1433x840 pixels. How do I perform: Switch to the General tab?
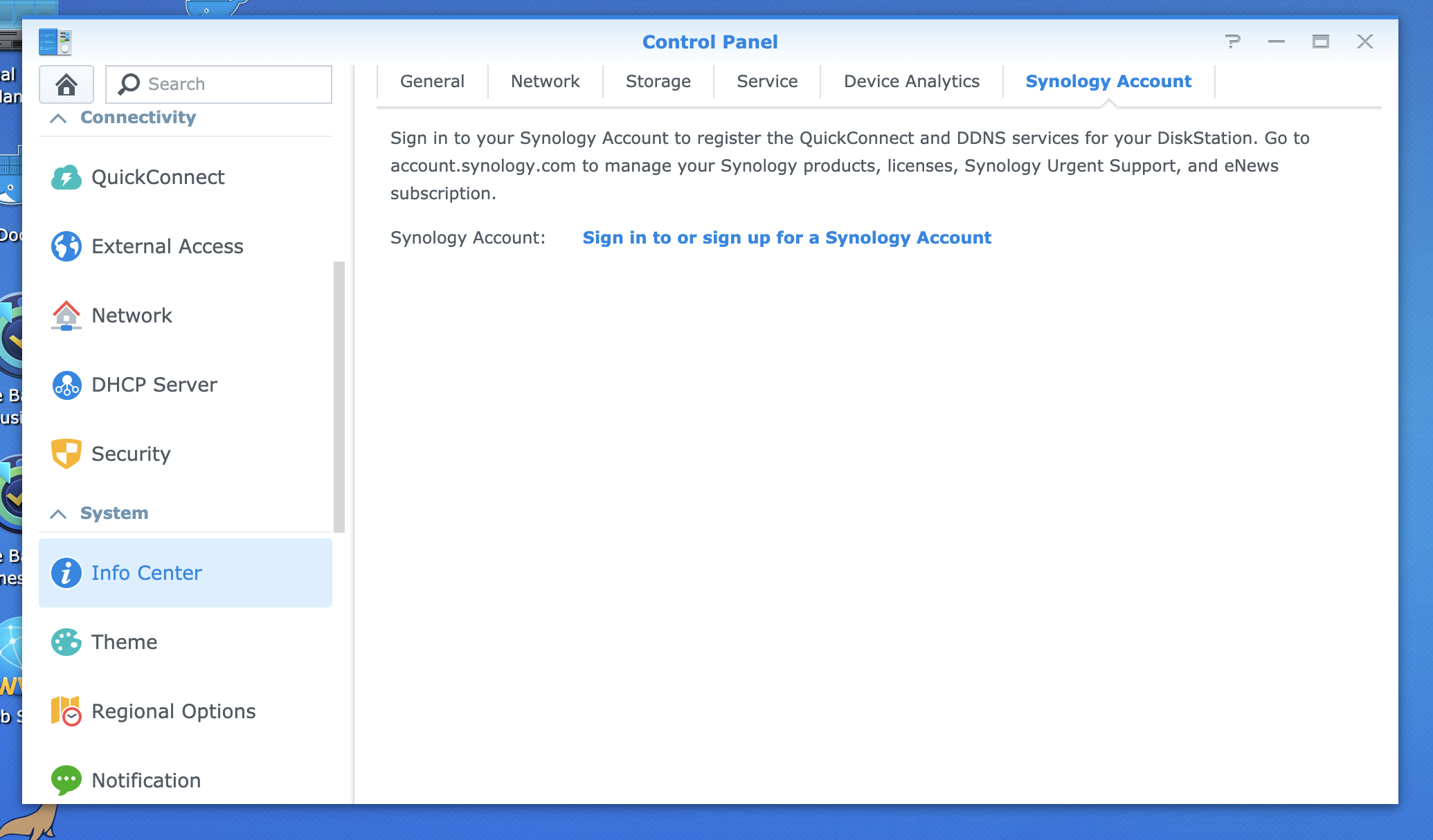[432, 82]
